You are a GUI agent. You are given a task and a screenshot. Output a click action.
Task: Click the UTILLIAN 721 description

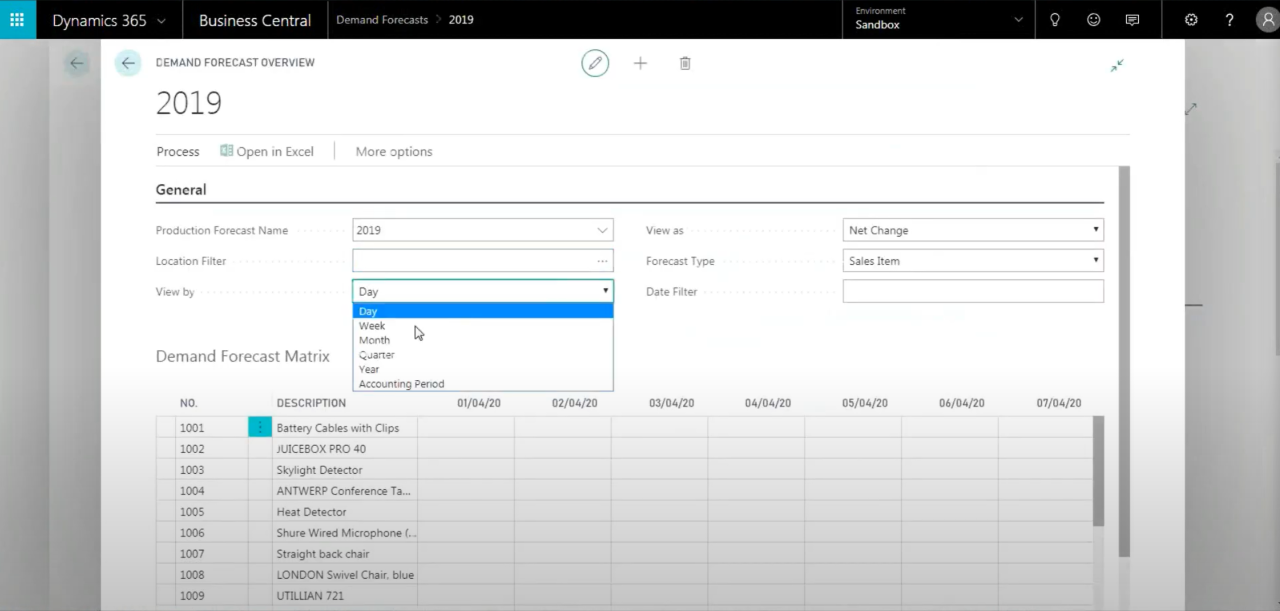tap(310, 596)
